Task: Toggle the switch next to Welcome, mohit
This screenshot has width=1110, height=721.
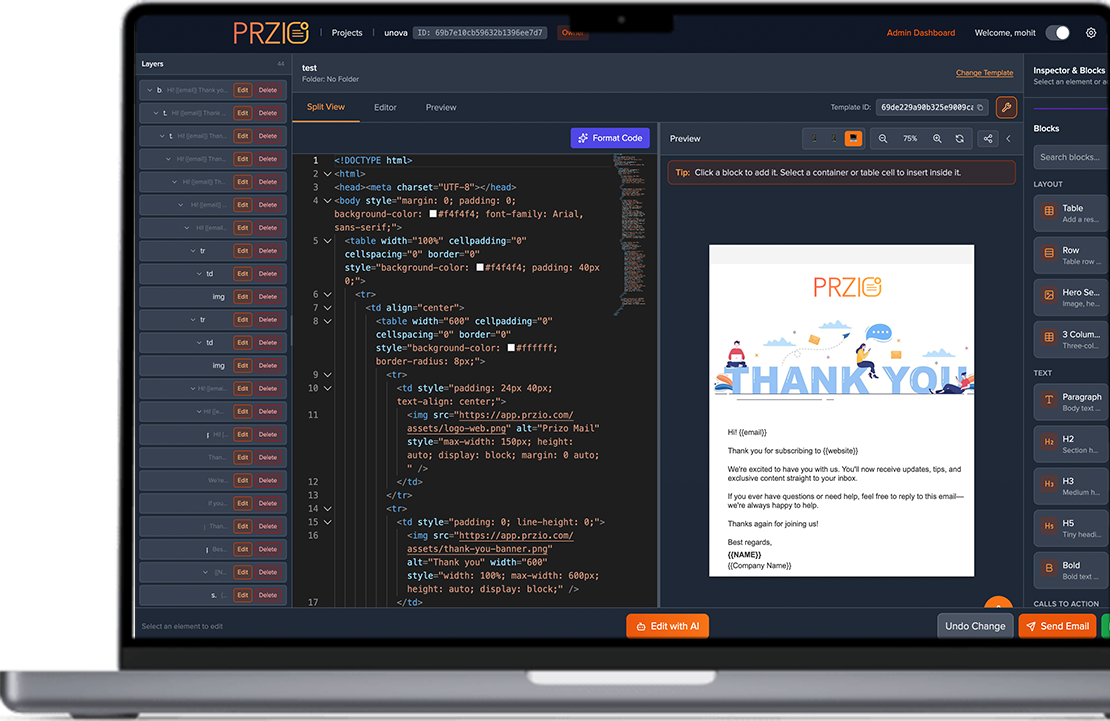Action: pyautogui.click(x=1057, y=33)
